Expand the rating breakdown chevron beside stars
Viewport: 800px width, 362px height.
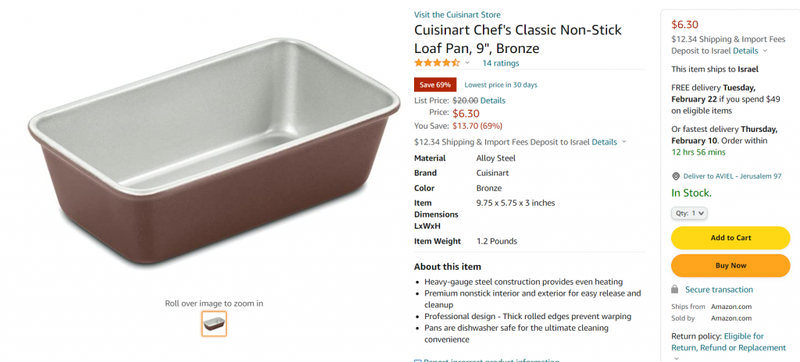coord(467,63)
